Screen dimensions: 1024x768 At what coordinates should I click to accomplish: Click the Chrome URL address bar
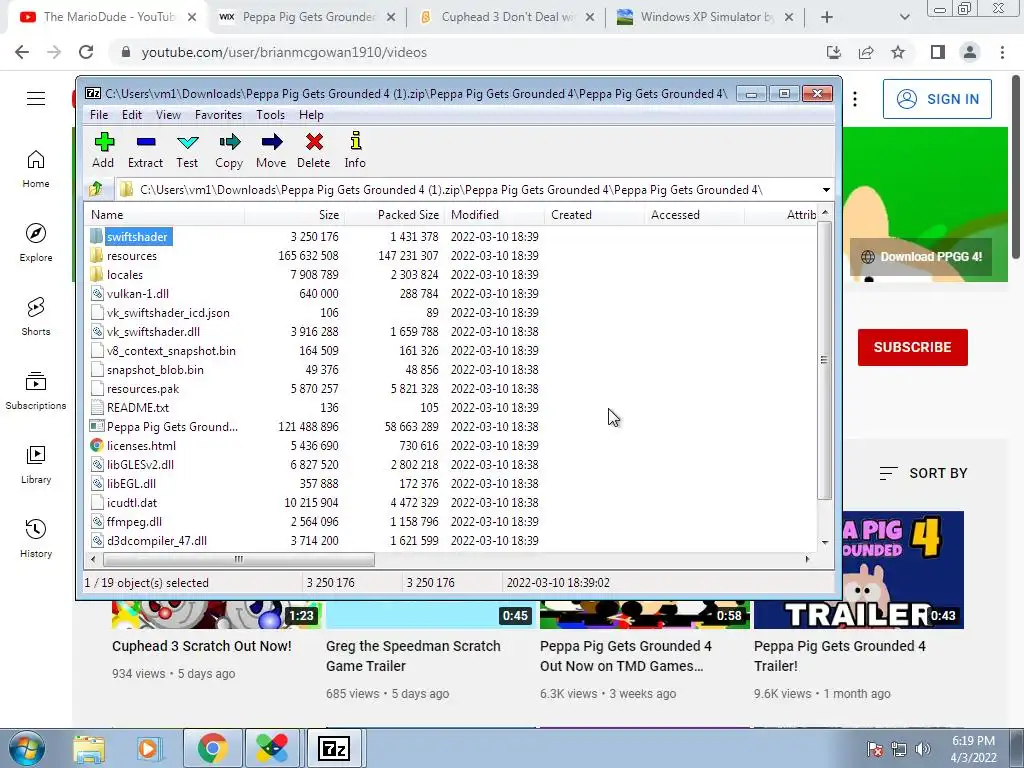tap(470, 52)
